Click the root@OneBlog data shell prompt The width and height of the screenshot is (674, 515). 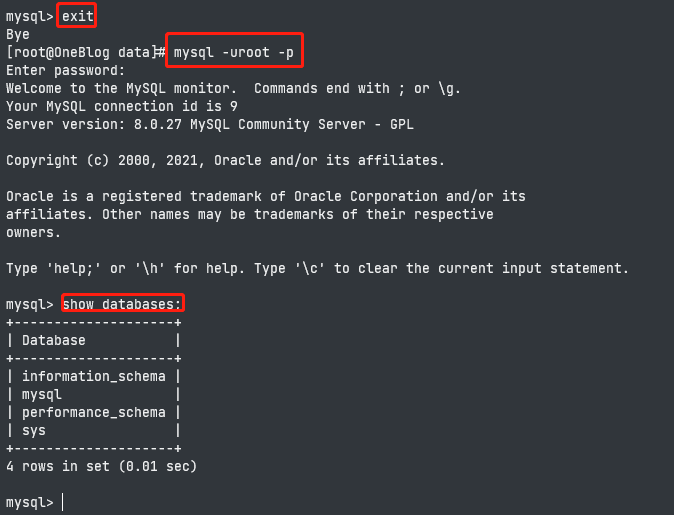click(84, 52)
